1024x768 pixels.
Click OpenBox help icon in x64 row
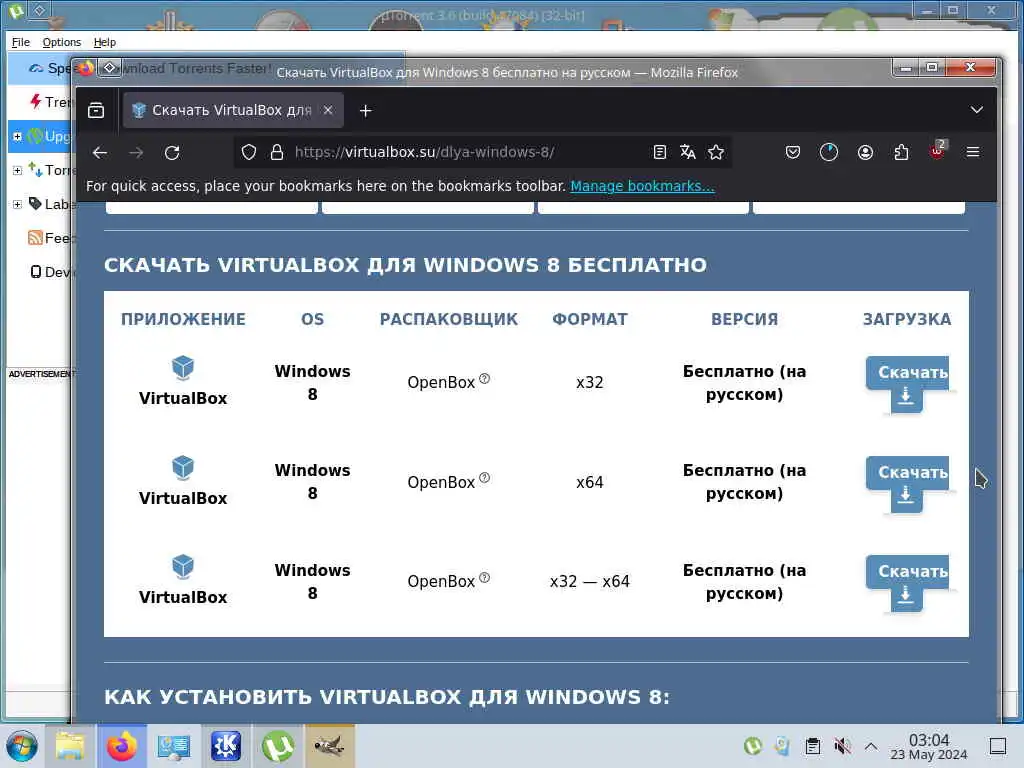[x=485, y=477]
